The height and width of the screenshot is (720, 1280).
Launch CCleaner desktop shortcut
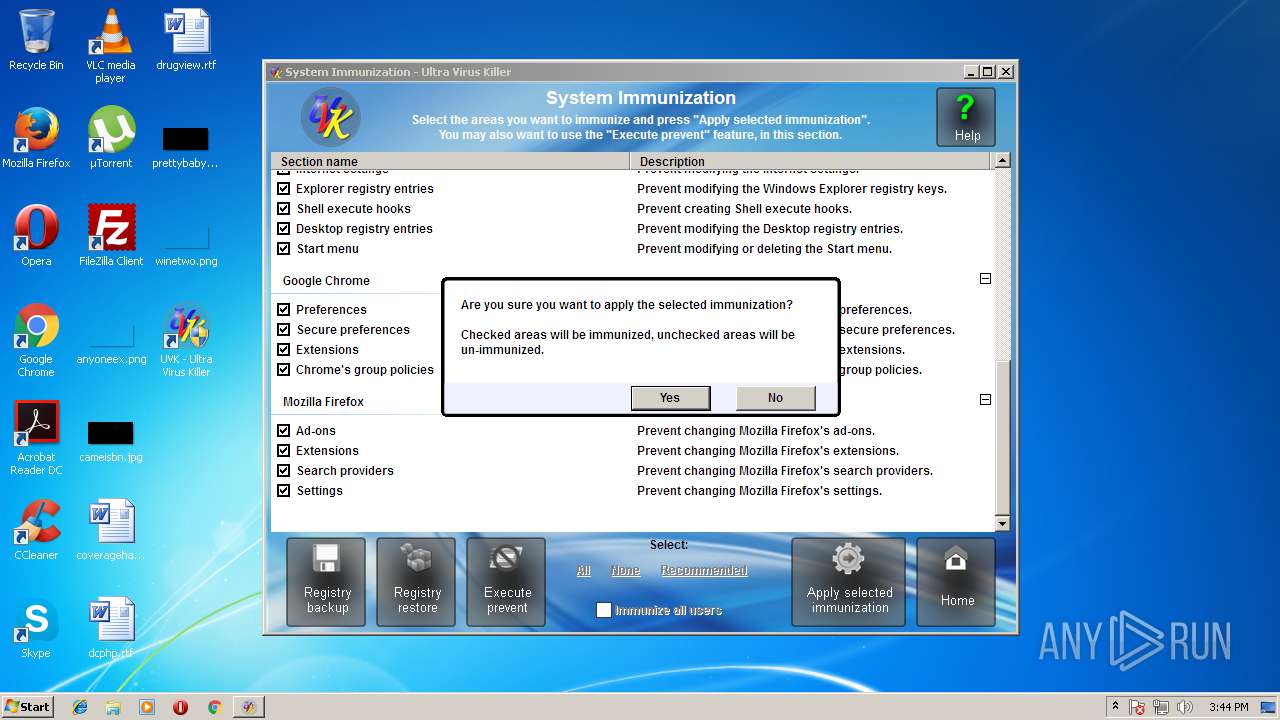36,530
